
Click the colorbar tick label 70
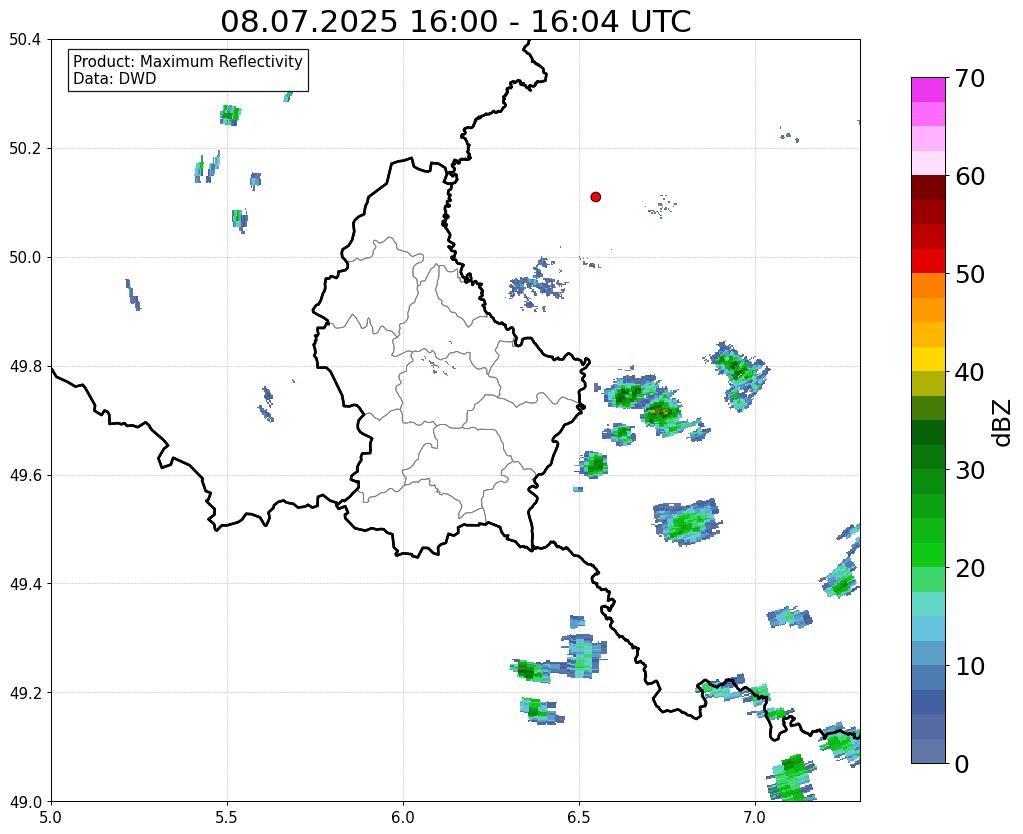969,78
